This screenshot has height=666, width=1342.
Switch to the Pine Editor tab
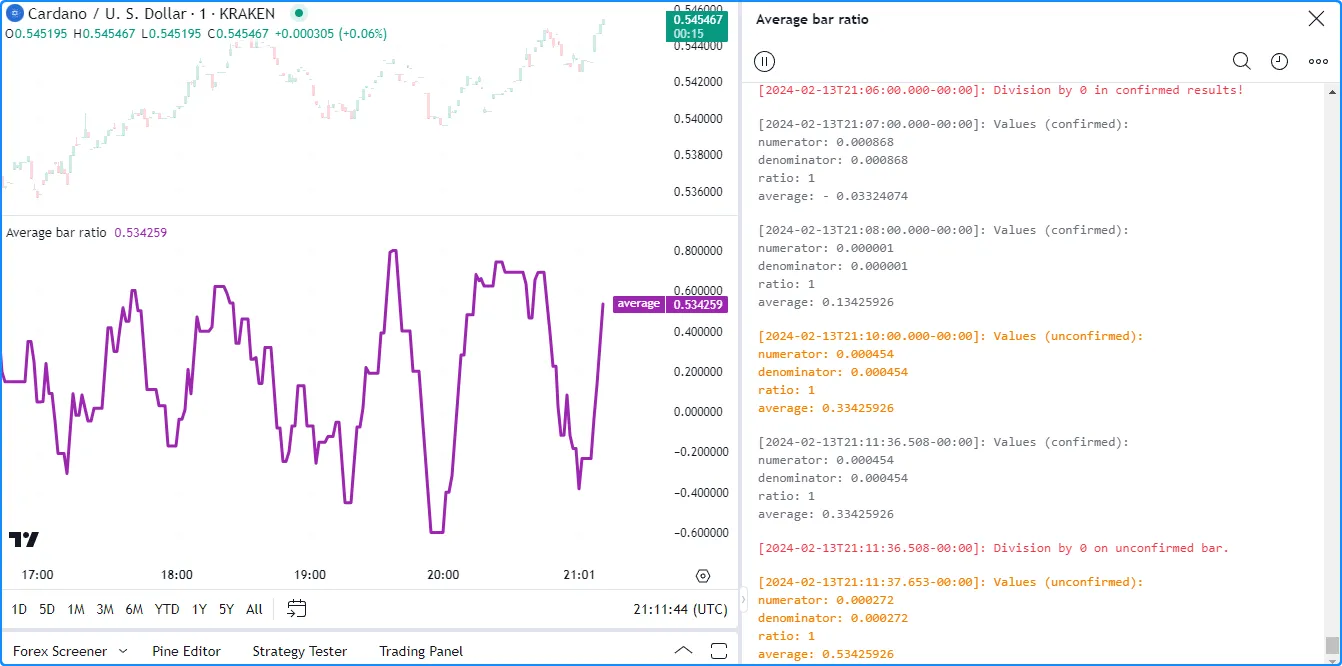point(186,651)
